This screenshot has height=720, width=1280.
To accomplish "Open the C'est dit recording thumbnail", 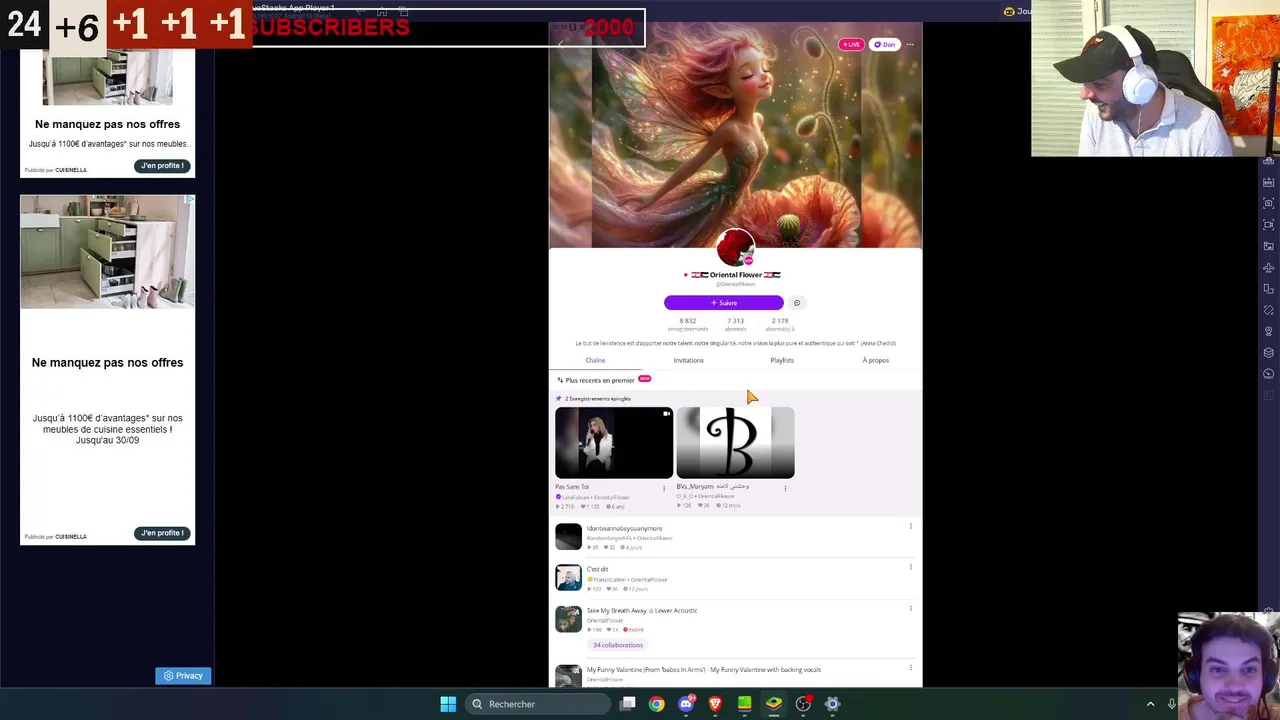I will coord(568,578).
